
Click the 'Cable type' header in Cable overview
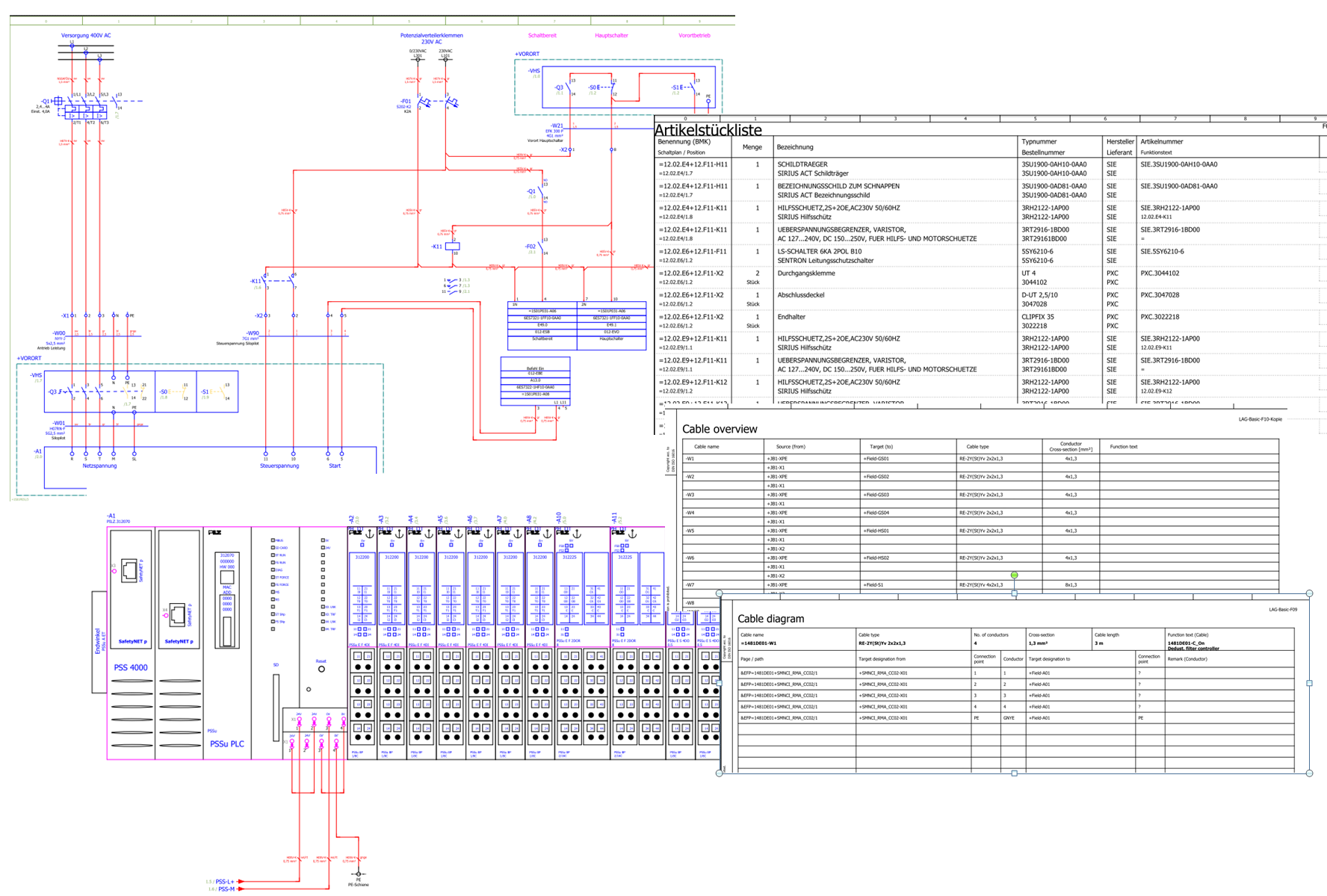click(x=977, y=447)
